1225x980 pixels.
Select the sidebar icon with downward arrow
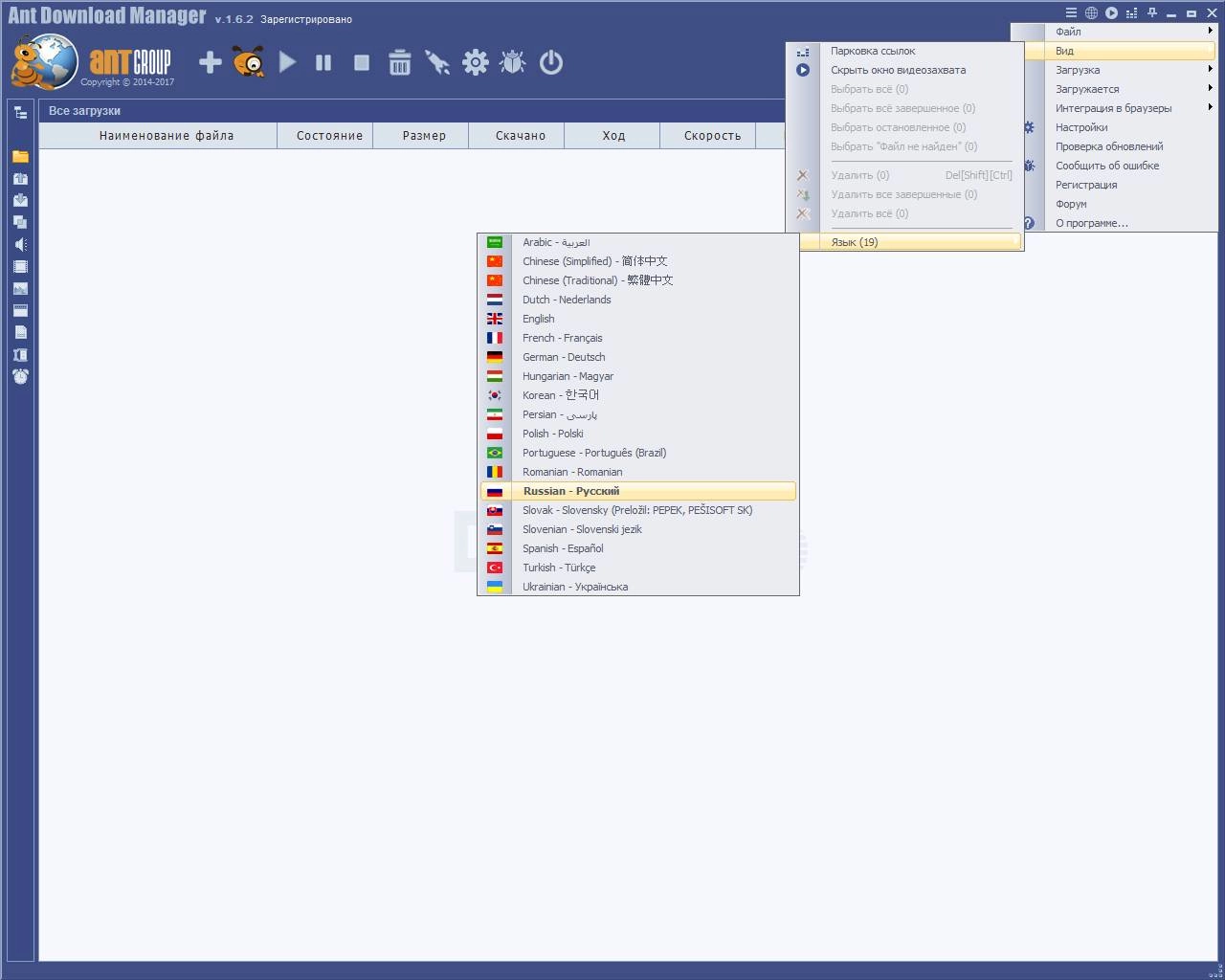[20, 200]
